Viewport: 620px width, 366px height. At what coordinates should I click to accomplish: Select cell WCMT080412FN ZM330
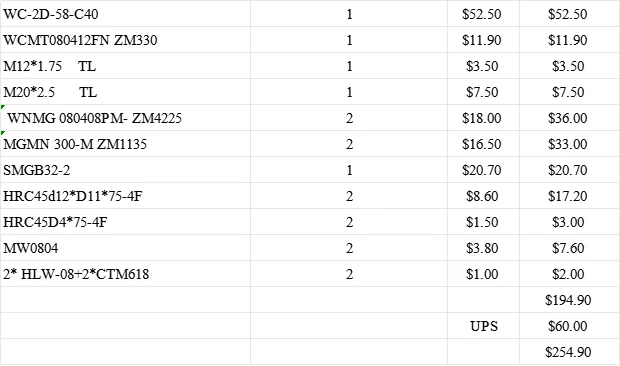[x=125, y=40]
